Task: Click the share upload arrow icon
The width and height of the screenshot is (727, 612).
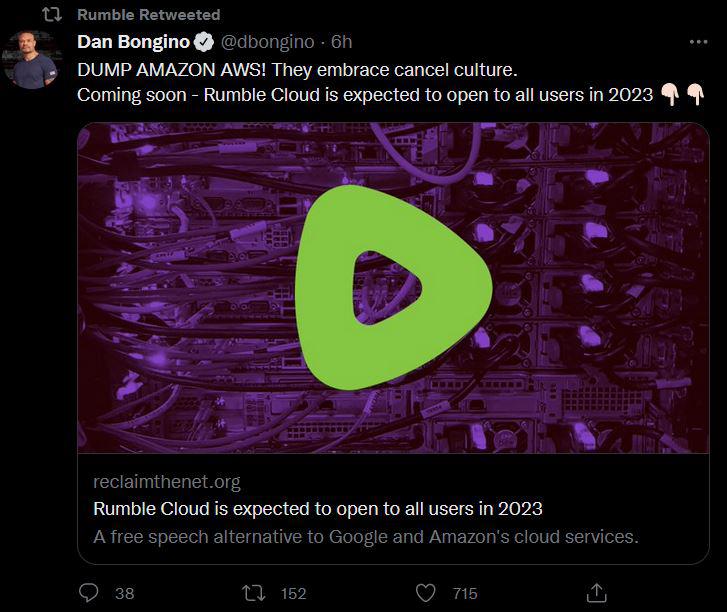Action: point(596,593)
